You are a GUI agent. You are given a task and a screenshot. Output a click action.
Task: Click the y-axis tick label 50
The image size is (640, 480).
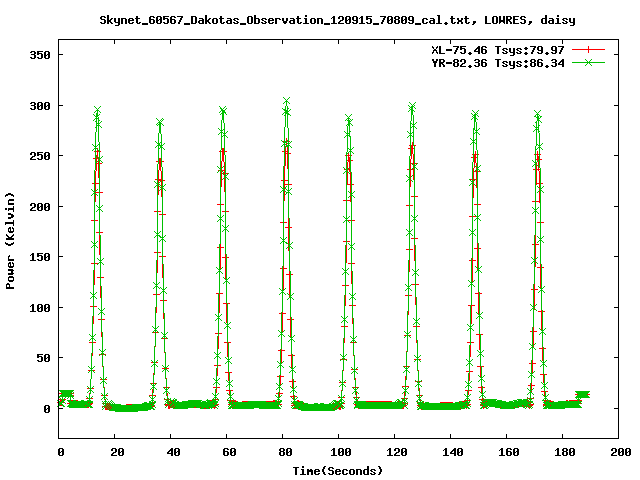(44, 358)
